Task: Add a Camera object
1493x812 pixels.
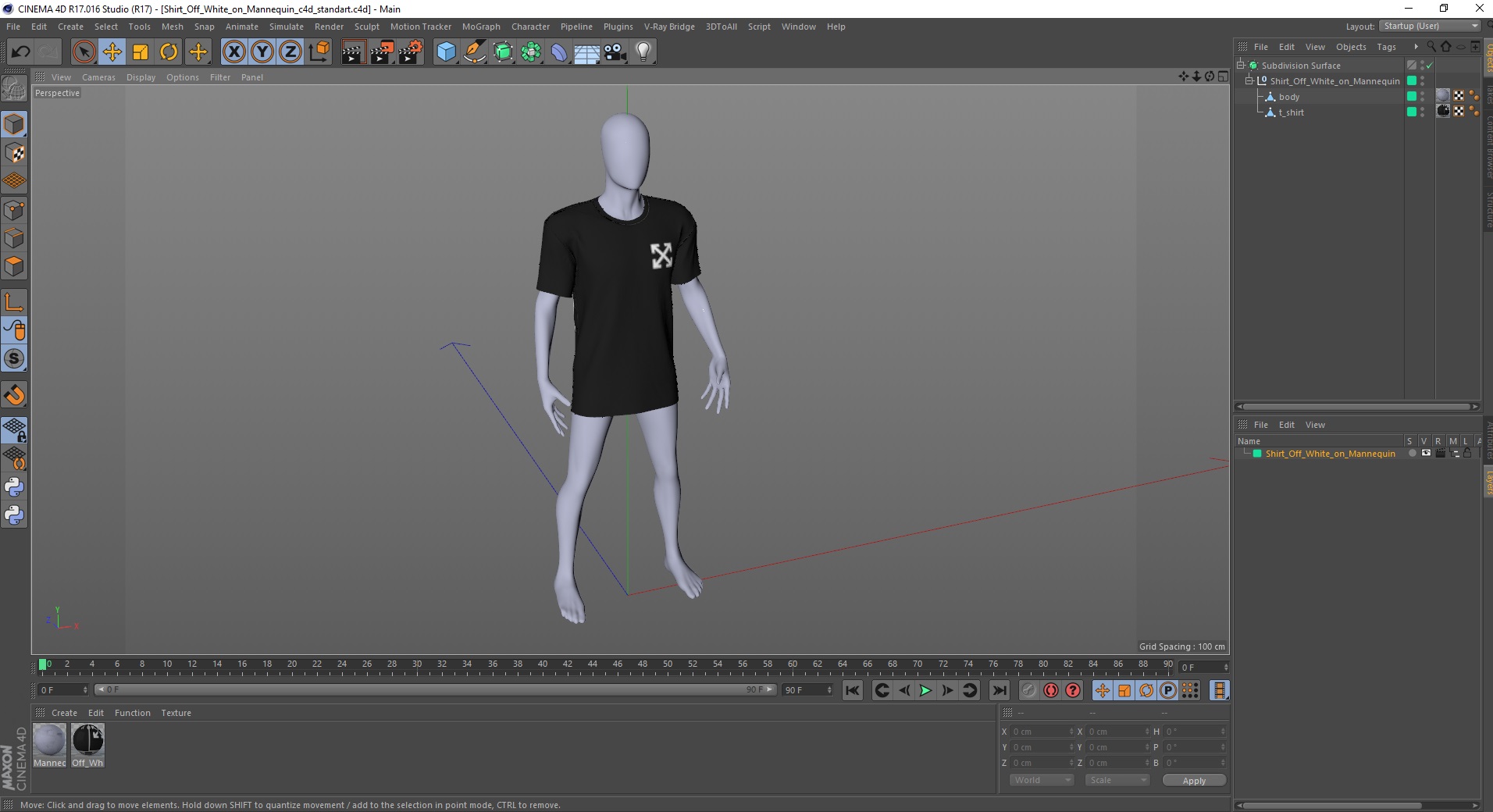Action: [x=615, y=52]
